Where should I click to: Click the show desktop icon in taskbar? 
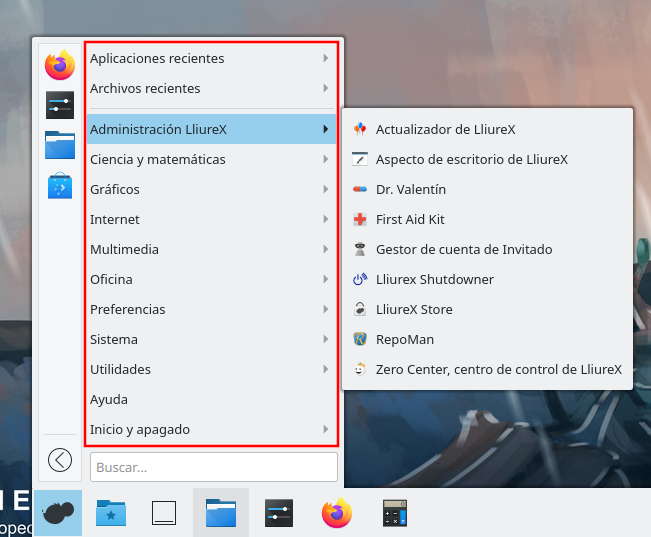click(164, 513)
